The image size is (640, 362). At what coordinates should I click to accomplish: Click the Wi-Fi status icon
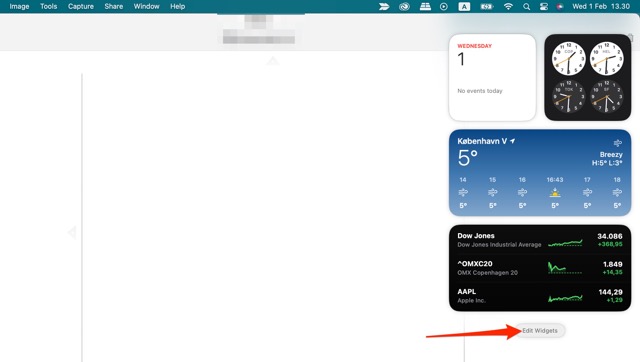(x=508, y=7)
